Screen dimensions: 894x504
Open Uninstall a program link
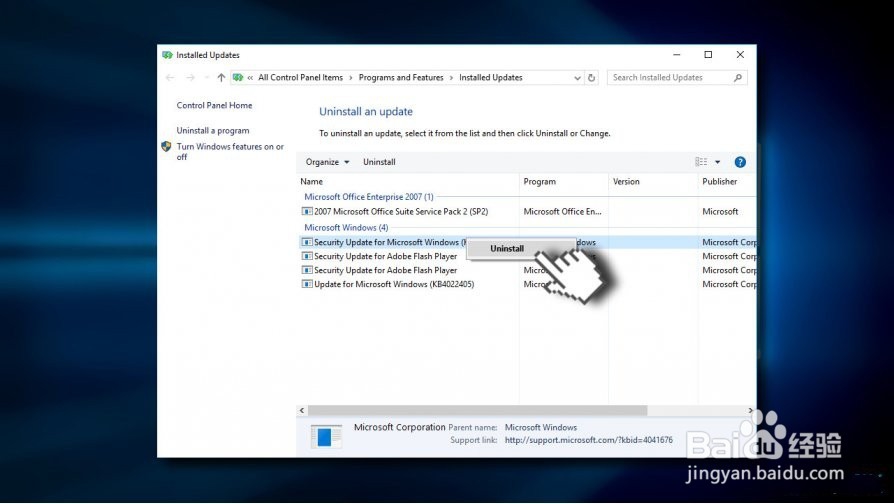[x=213, y=131]
